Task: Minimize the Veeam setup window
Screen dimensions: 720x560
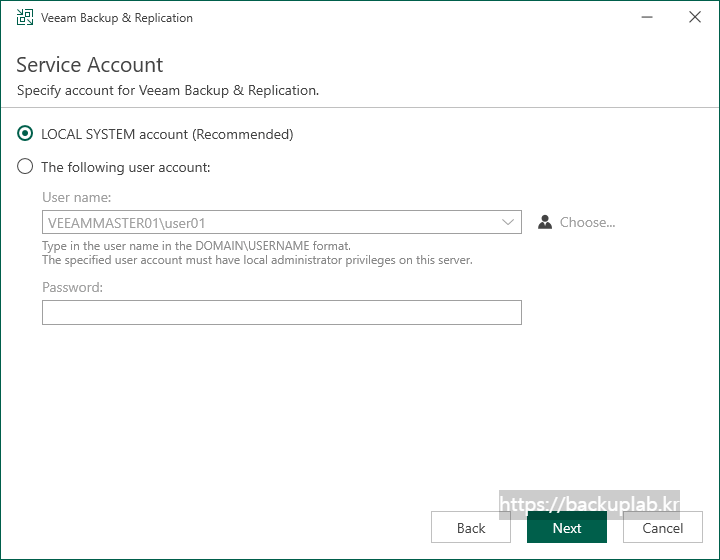Action: (647, 17)
